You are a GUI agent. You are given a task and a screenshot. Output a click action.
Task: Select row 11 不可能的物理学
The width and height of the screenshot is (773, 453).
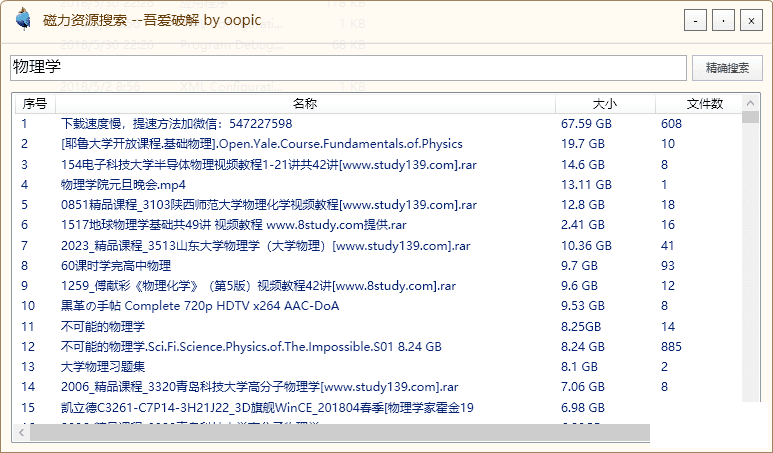tap(103, 326)
